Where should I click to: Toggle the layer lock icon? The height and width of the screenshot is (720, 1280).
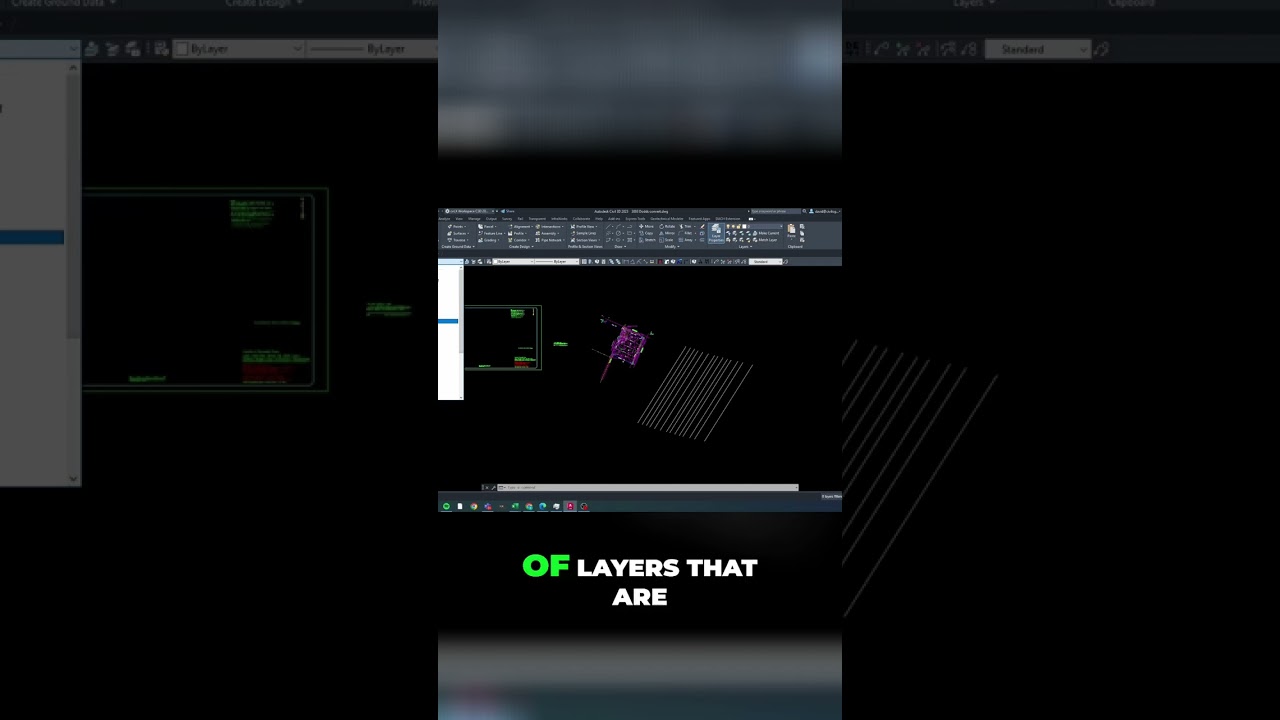tap(739, 226)
